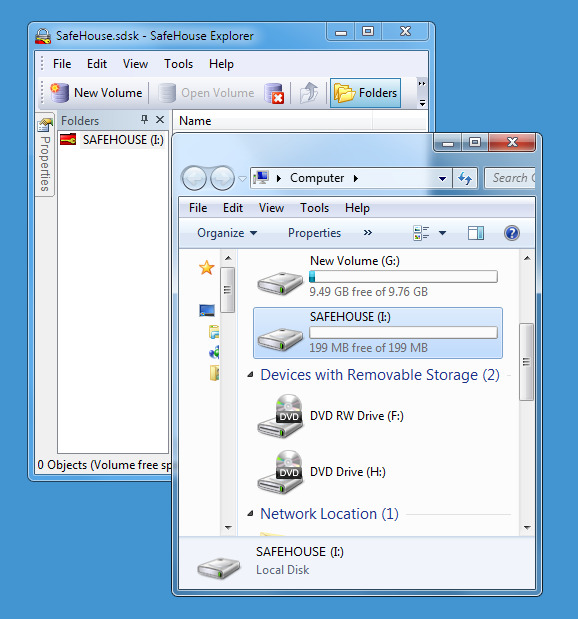Click the Forward navigation button in Computer window
Screen dimensions: 578x619
pyautogui.click(x=222, y=178)
